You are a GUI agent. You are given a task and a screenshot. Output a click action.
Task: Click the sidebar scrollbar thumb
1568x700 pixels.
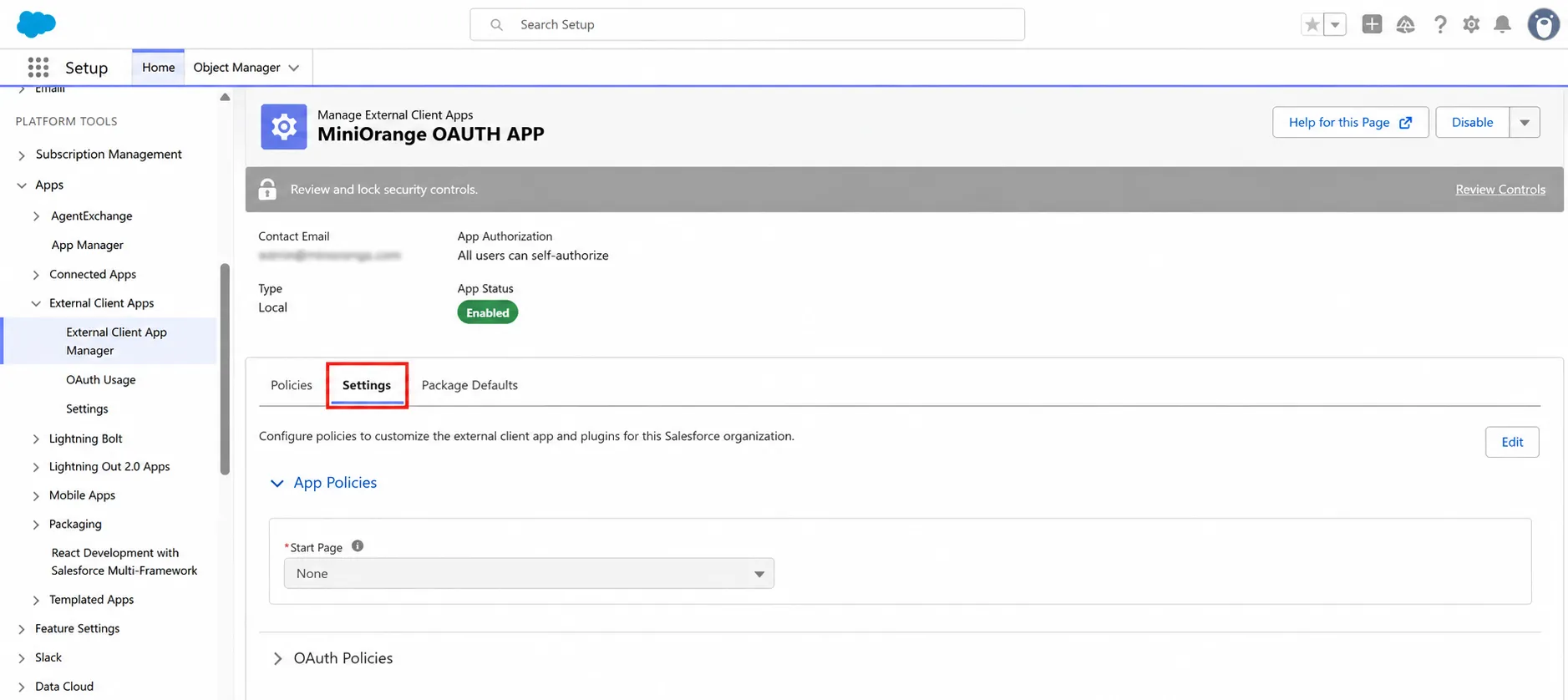(x=224, y=368)
